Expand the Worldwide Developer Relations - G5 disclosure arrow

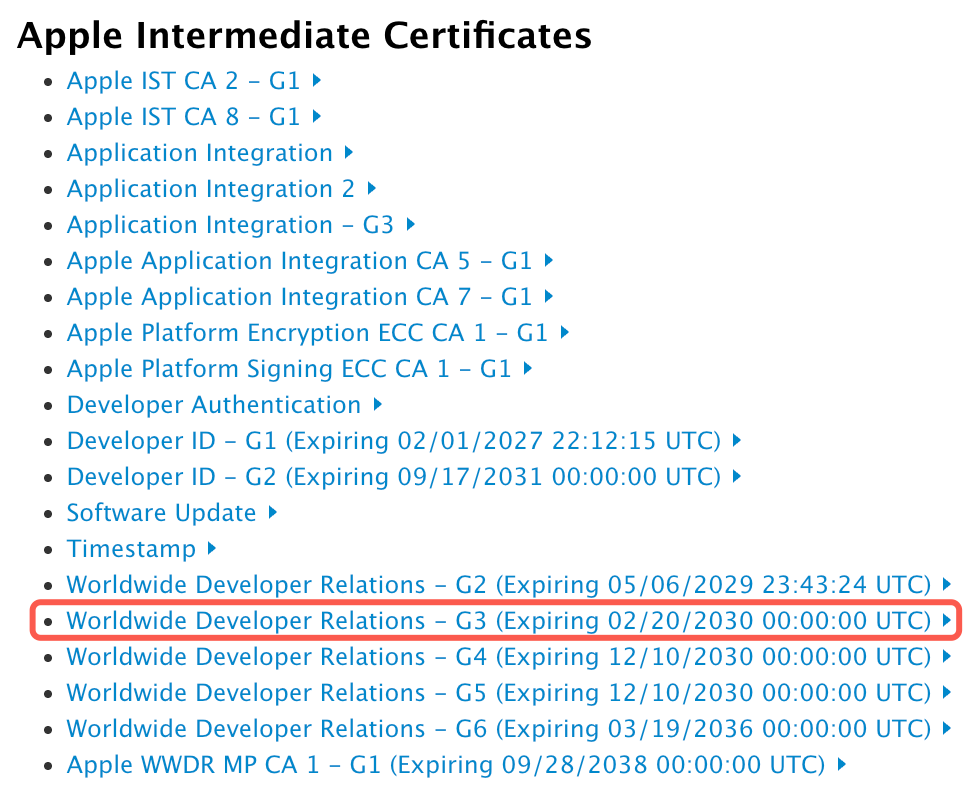(946, 693)
